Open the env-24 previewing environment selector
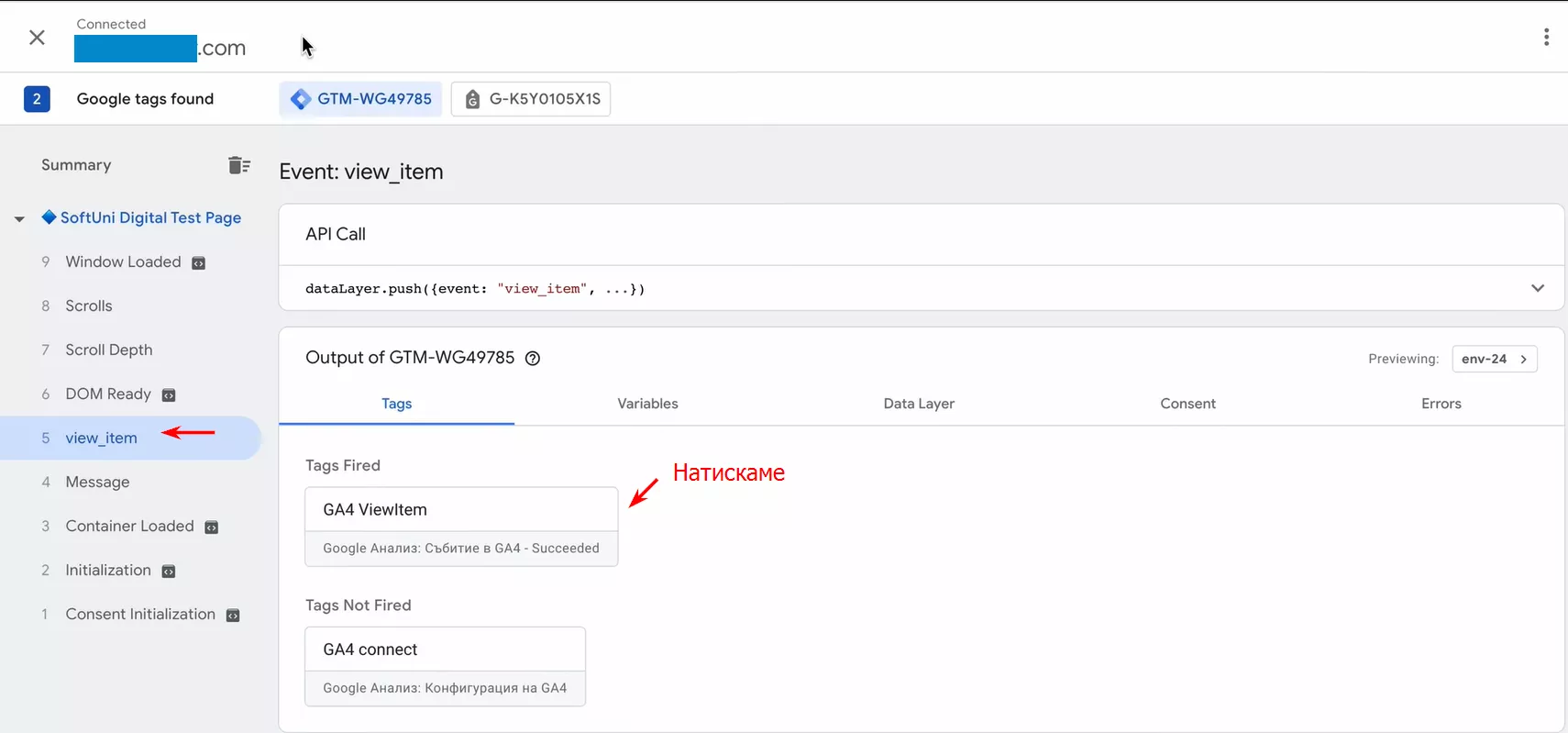The image size is (1568, 733). [1495, 359]
